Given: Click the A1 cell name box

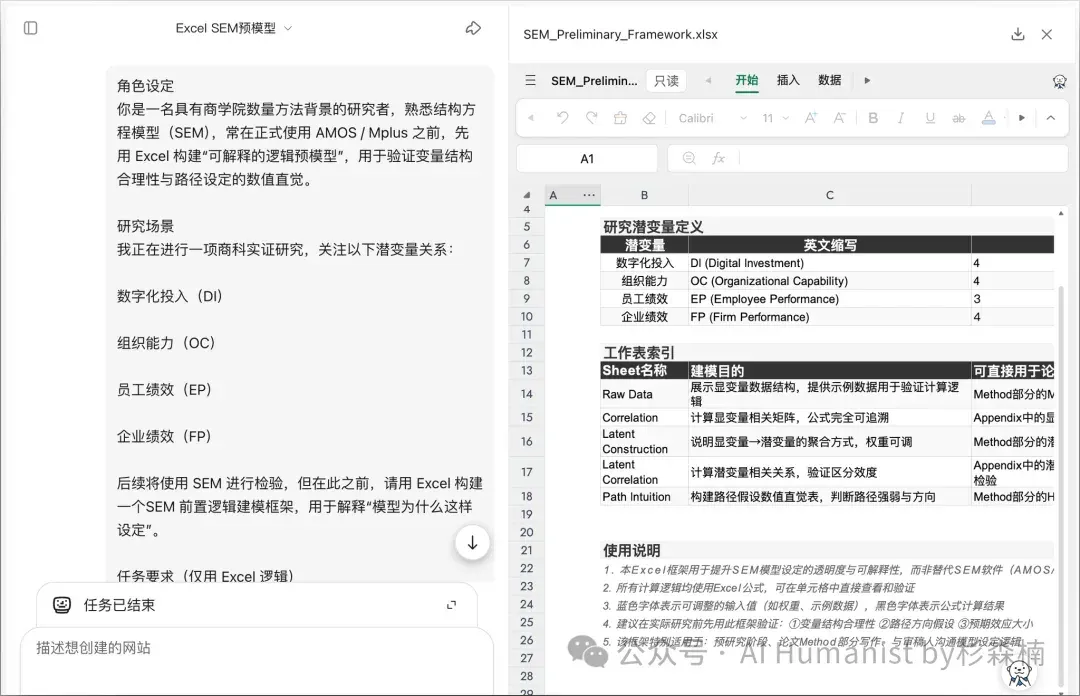Looking at the screenshot, I should (587, 158).
